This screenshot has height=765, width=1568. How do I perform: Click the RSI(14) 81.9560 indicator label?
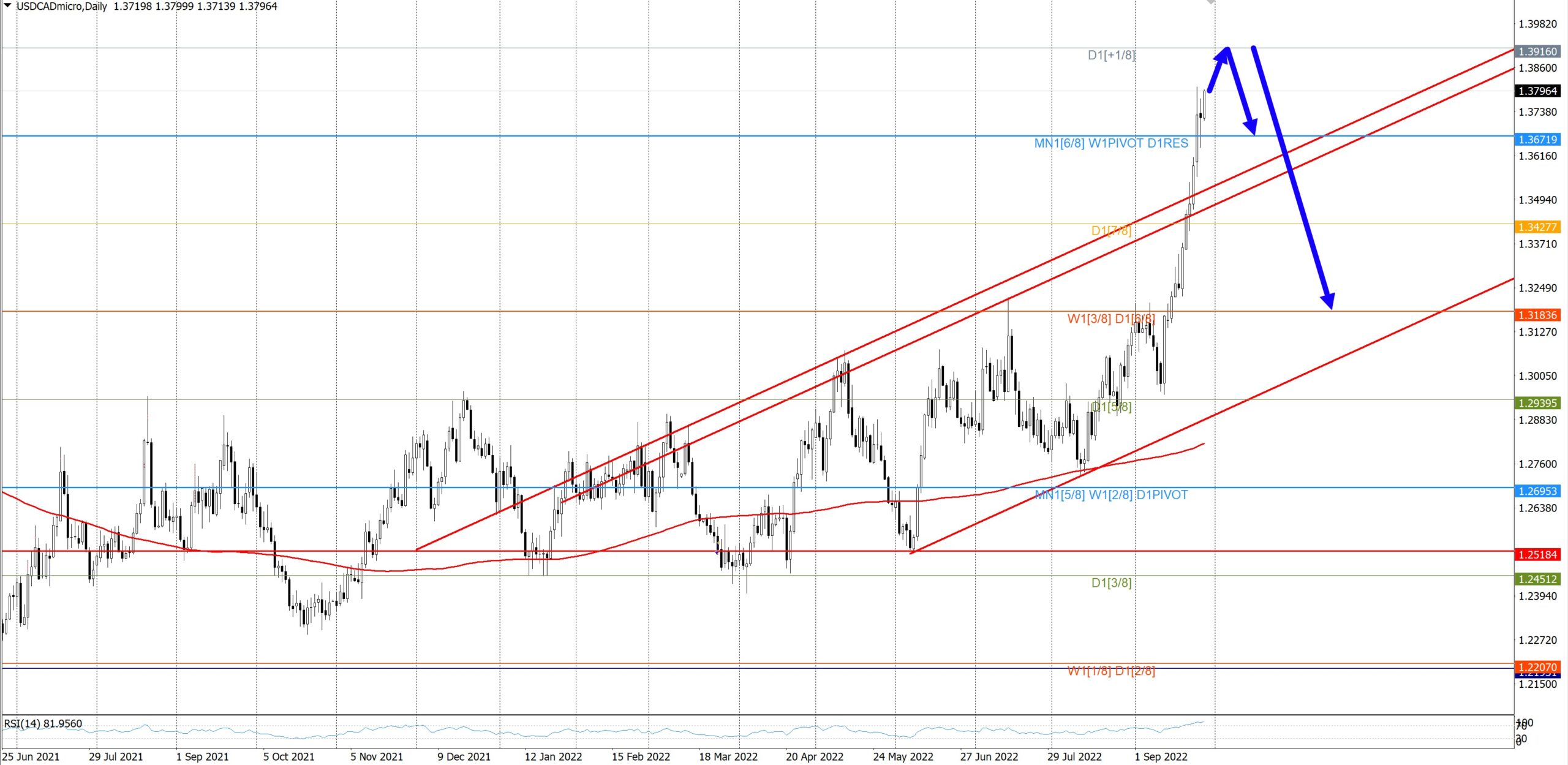(43, 723)
